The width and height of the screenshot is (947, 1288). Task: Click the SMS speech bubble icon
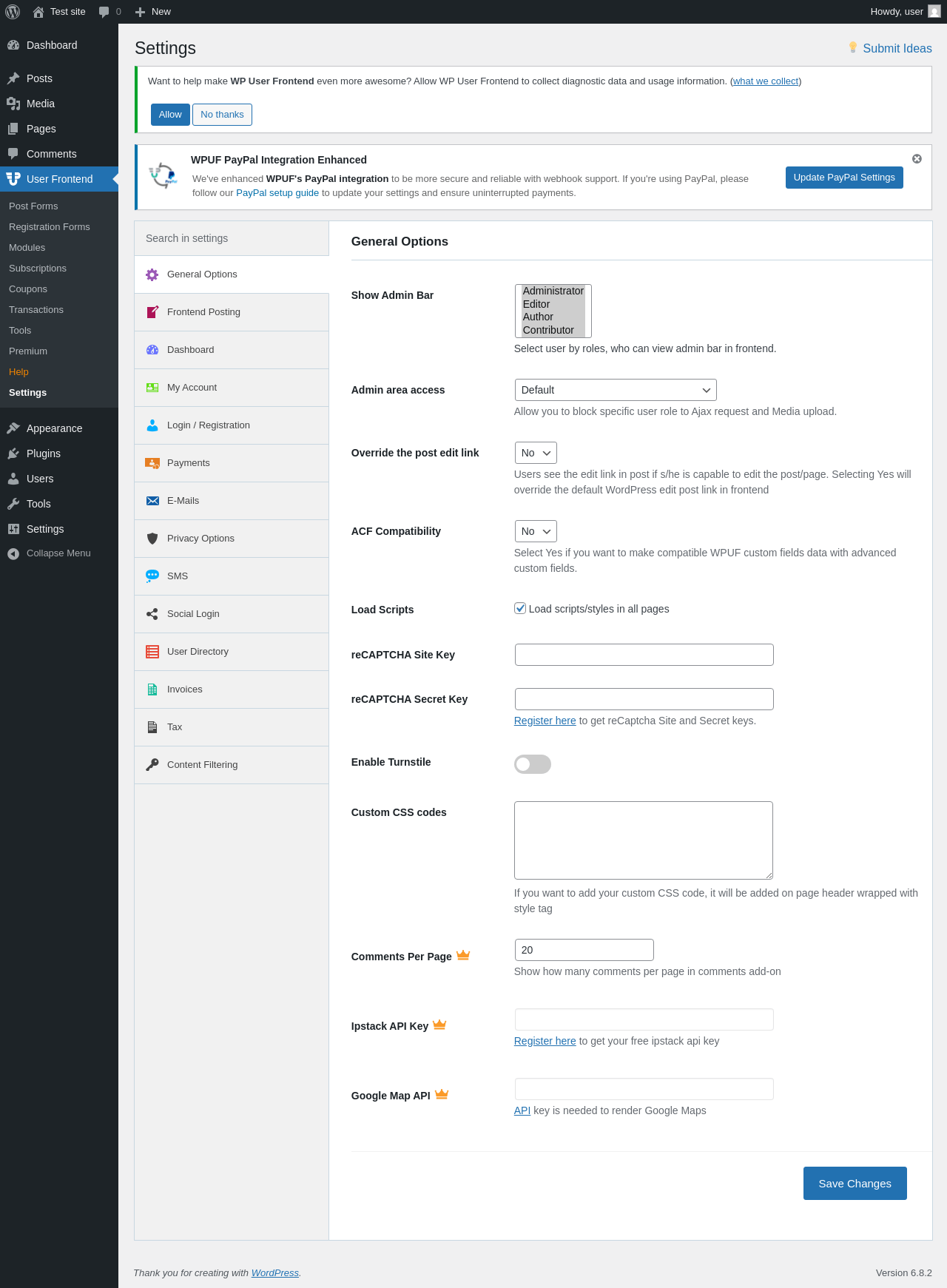tap(152, 576)
